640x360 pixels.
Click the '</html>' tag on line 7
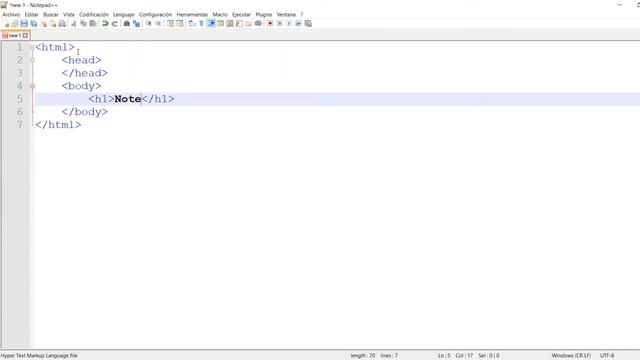(58, 125)
